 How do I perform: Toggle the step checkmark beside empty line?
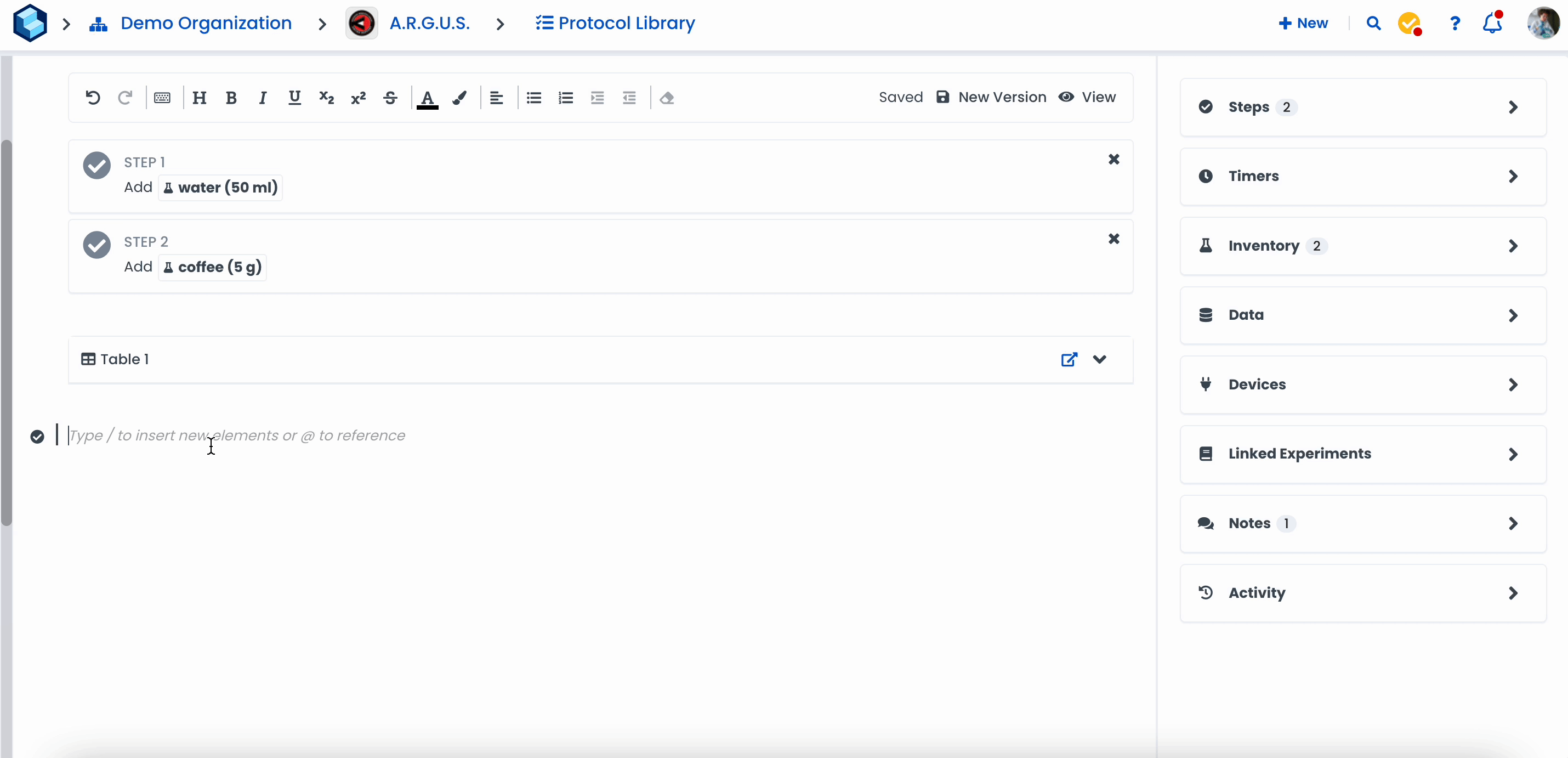coord(37,437)
